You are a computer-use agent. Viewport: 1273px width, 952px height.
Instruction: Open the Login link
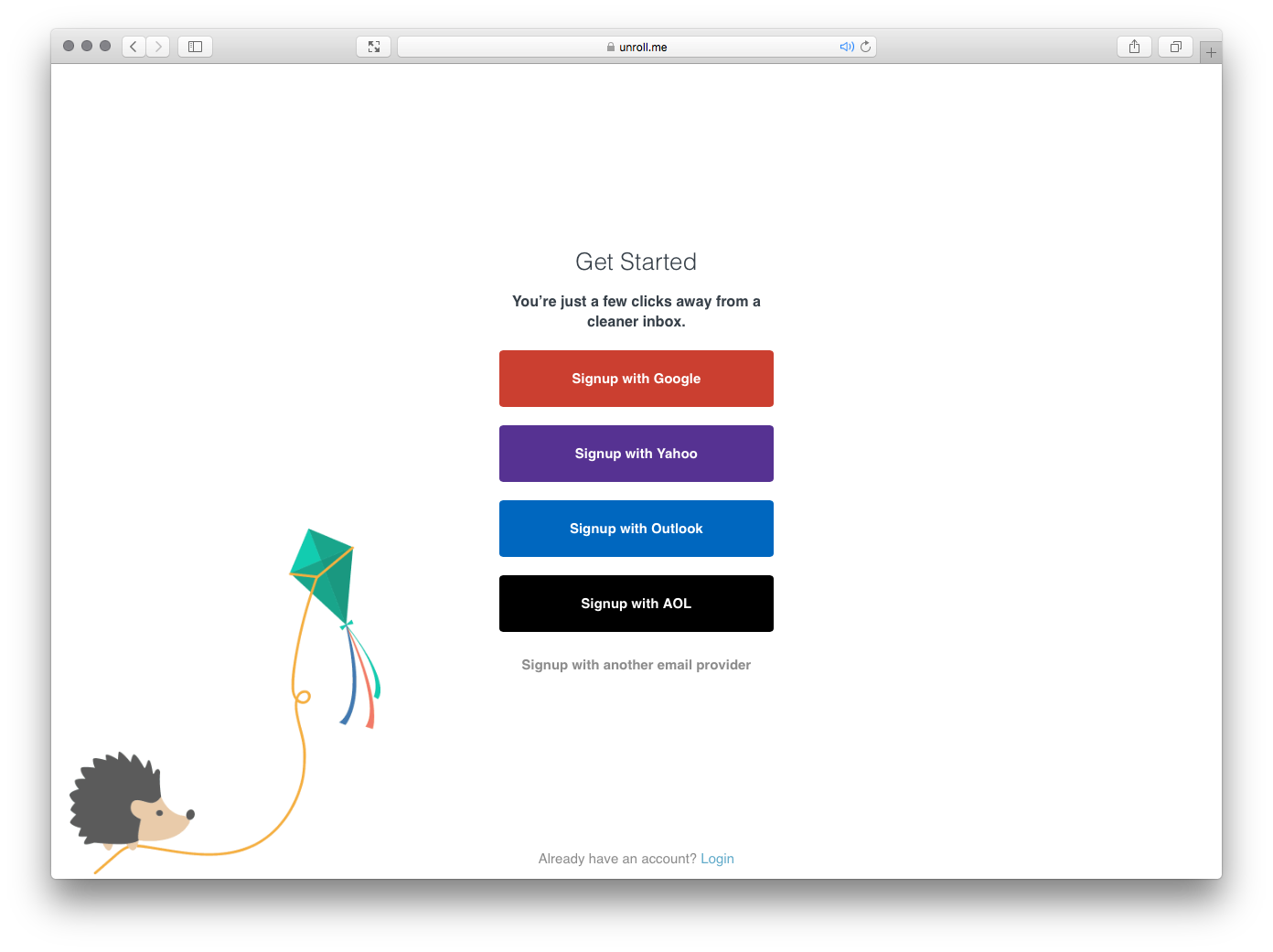(717, 859)
